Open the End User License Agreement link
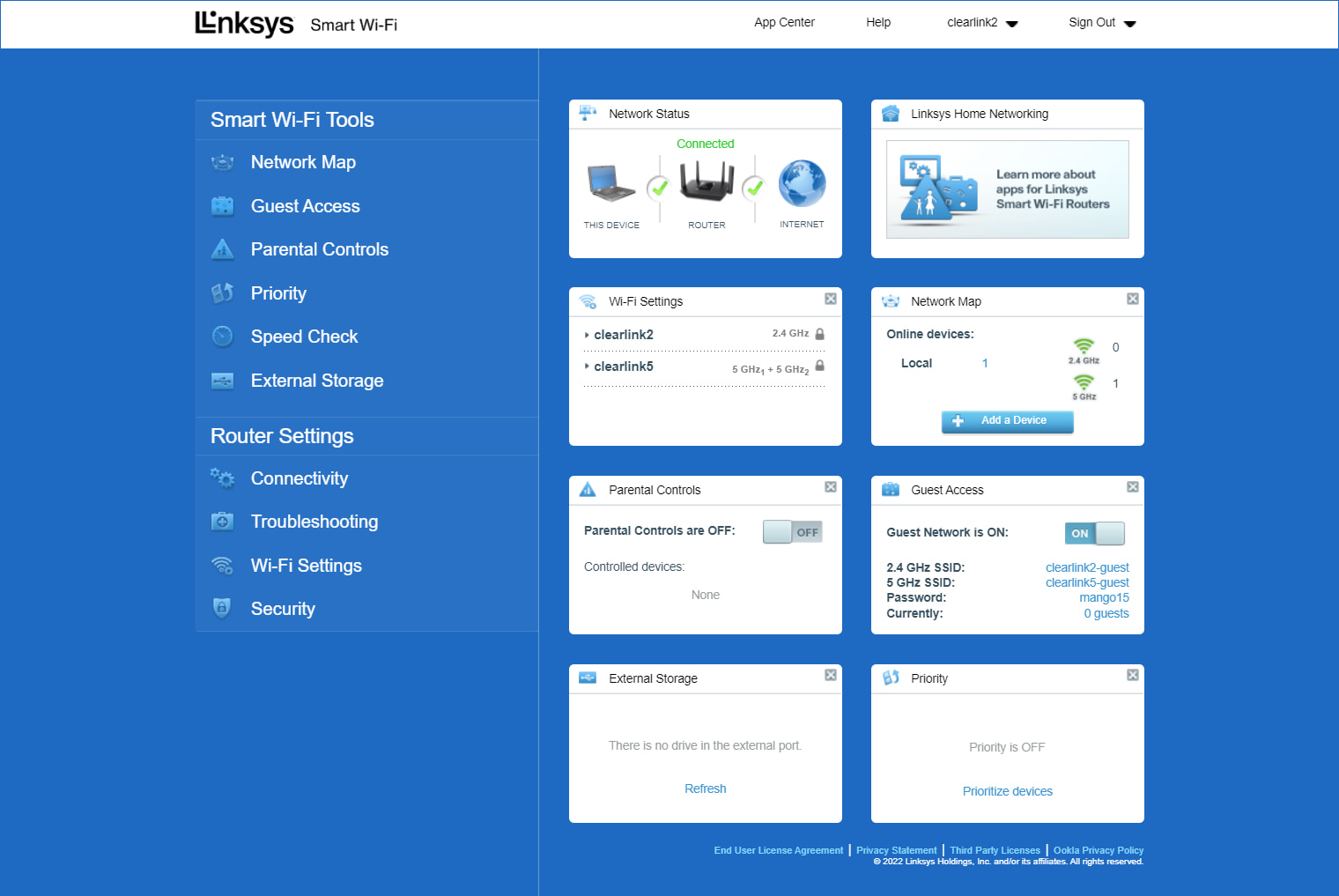Image resolution: width=1339 pixels, height=896 pixels. click(x=779, y=850)
